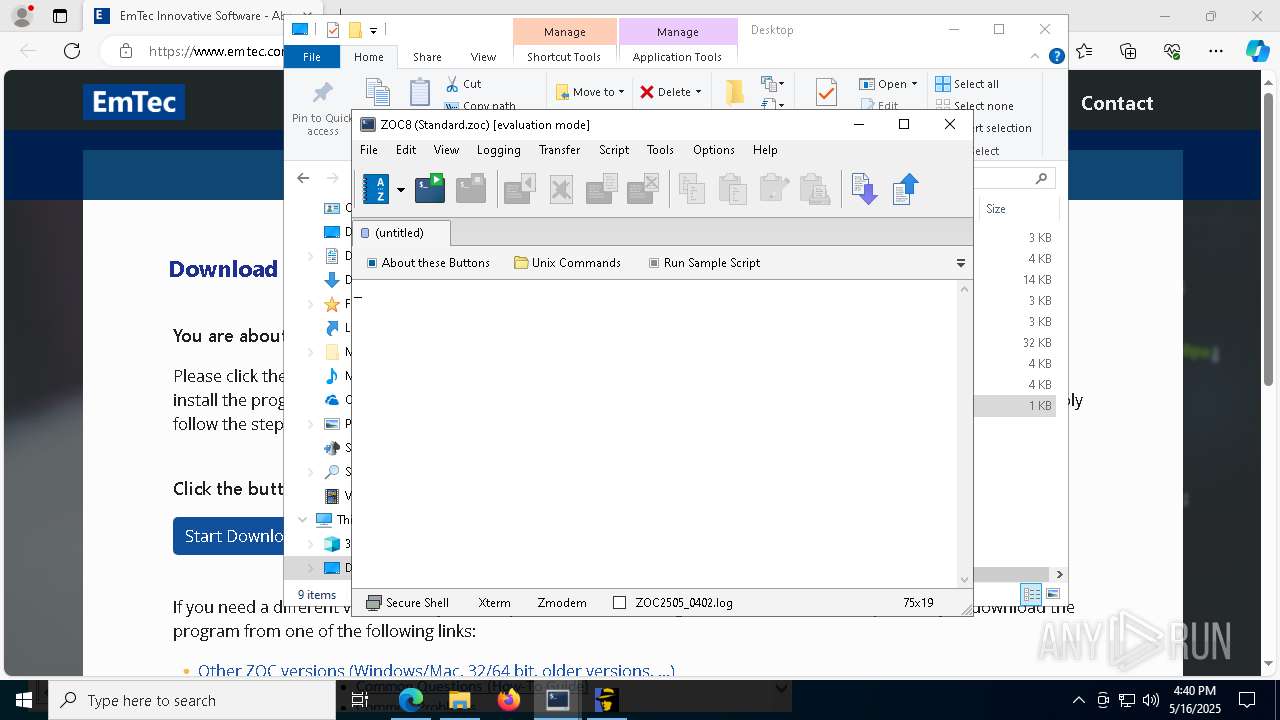Click the grayed Copy icon in ZOC toolbar
Image resolution: width=1280 pixels, height=720 pixels.
click(691, 188)
